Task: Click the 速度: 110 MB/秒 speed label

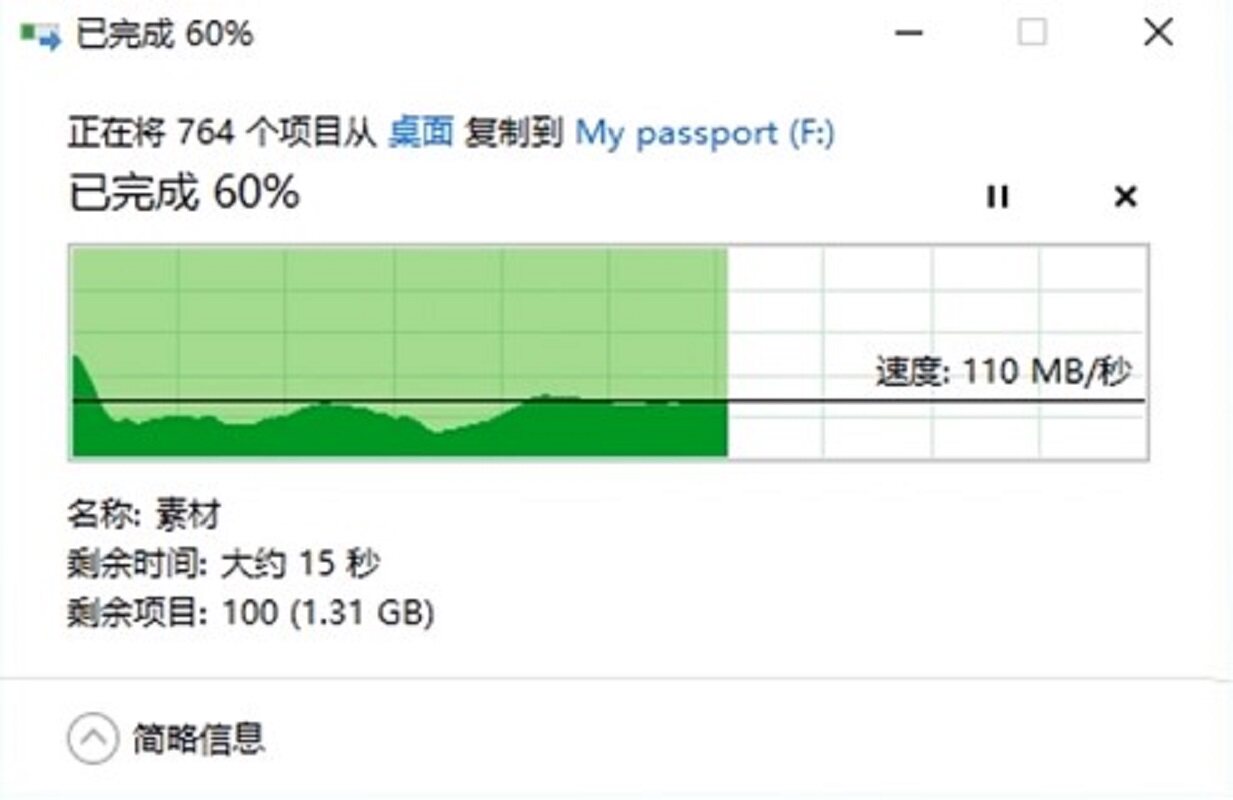Action: pyautogui.click(x=1004, y=372)
